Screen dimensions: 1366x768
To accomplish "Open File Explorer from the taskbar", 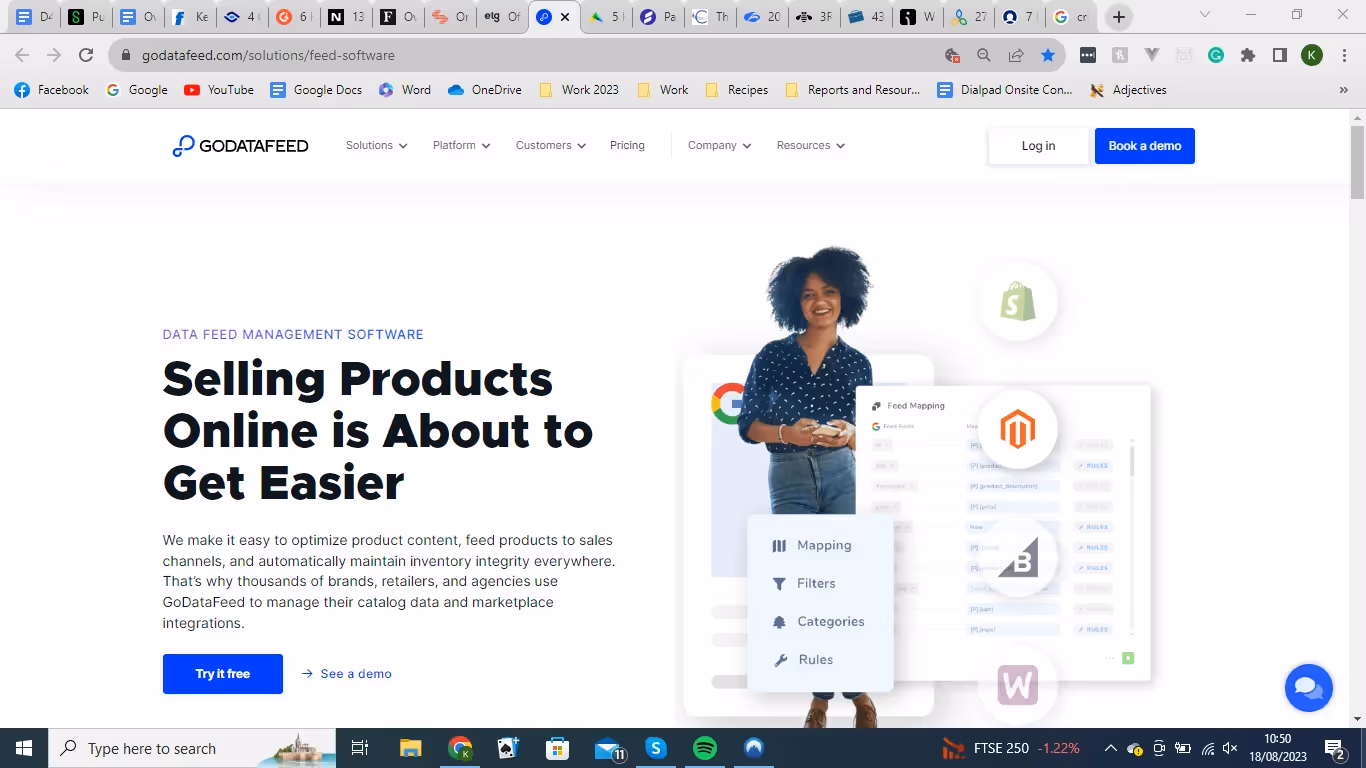I will 411,748.
